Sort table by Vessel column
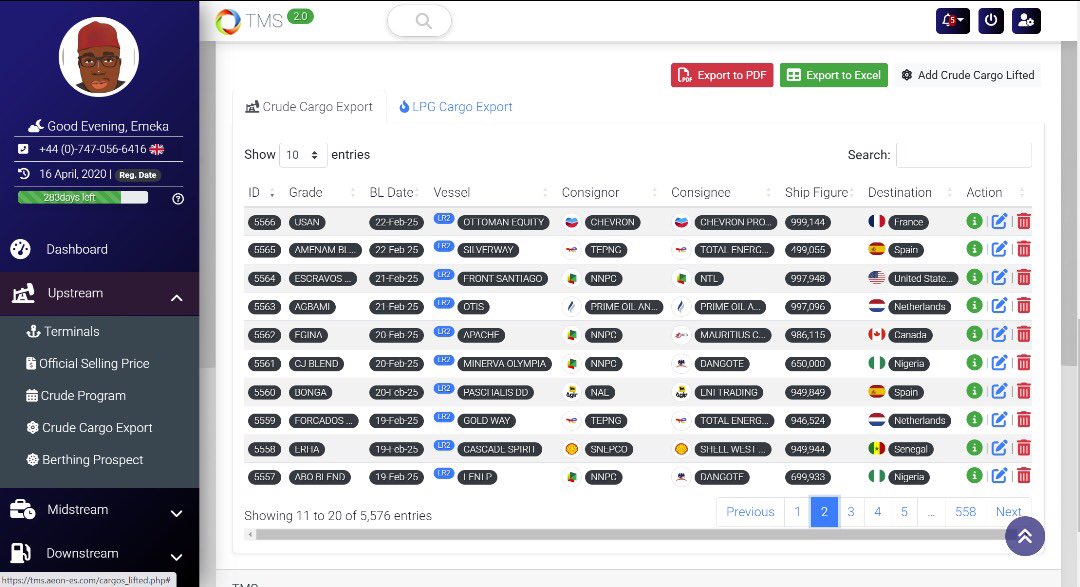This screenshot has width=1080, height=587. coord(490,192)
